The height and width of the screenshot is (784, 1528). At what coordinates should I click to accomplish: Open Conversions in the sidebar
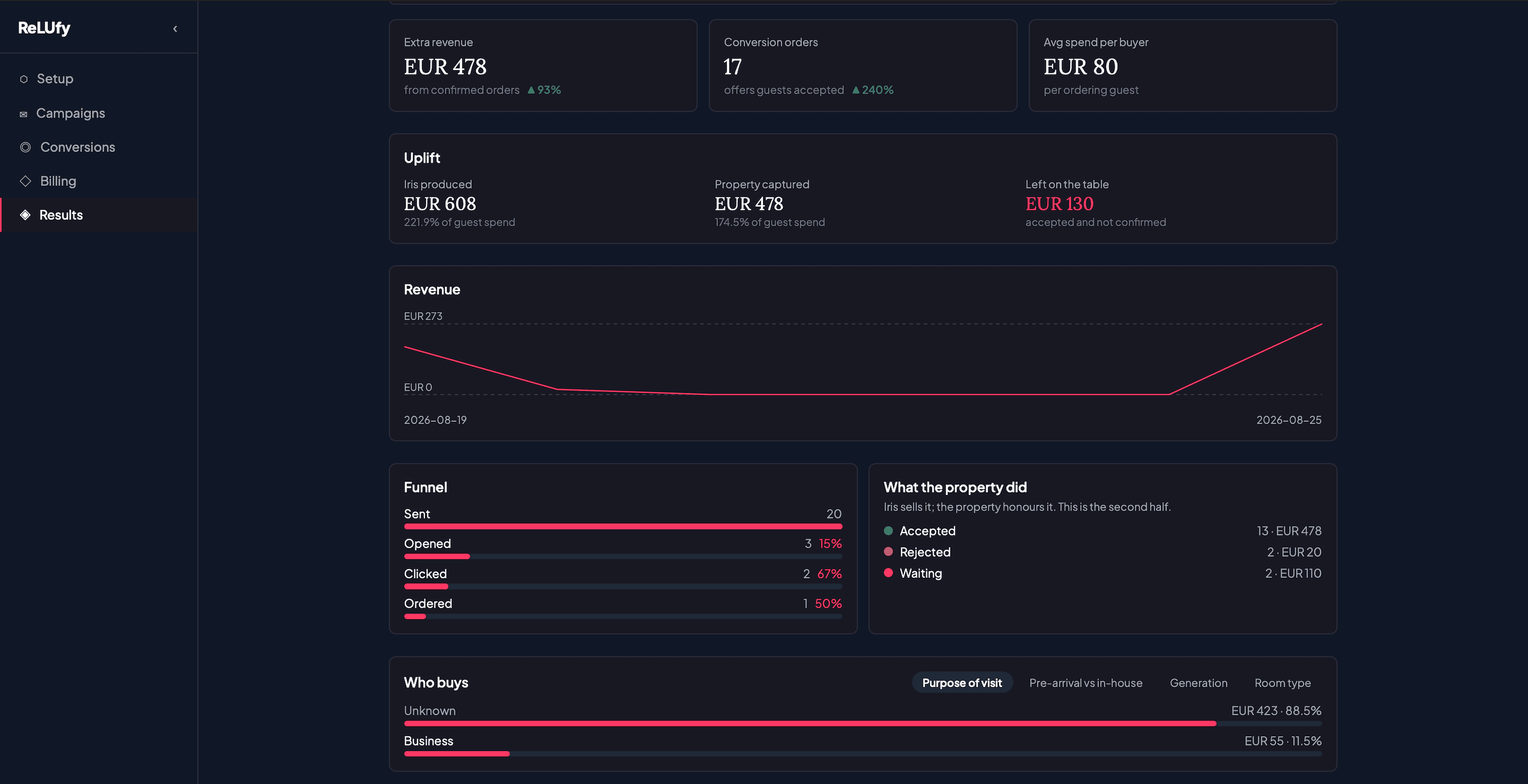point(99,147)
